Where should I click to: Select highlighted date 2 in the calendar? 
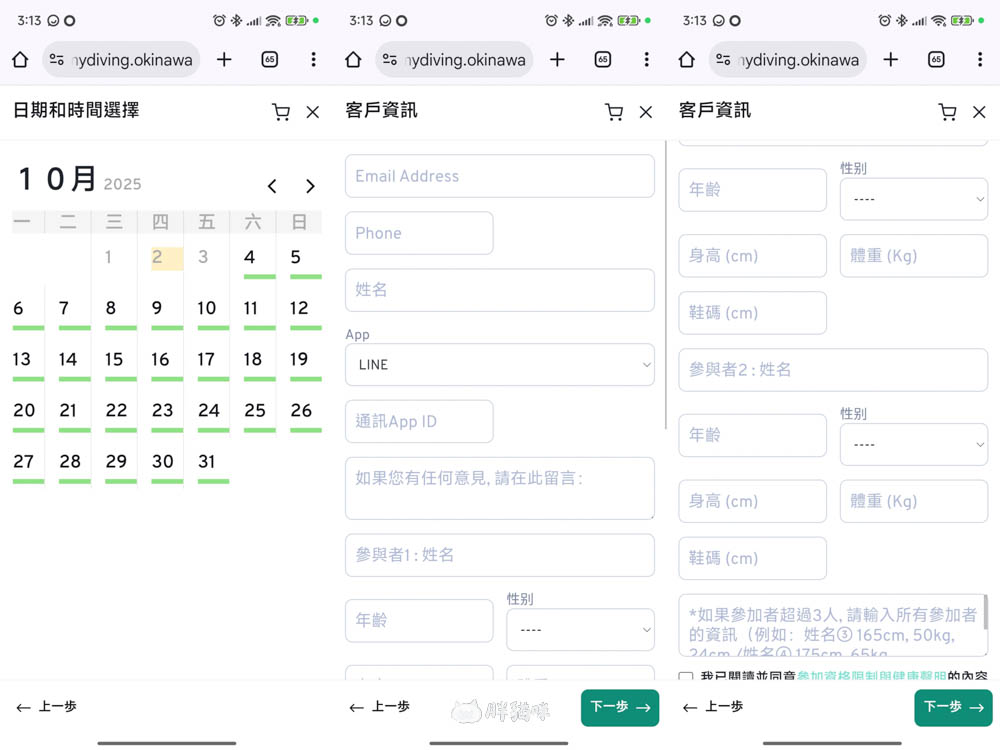click(x=158, y=258)
